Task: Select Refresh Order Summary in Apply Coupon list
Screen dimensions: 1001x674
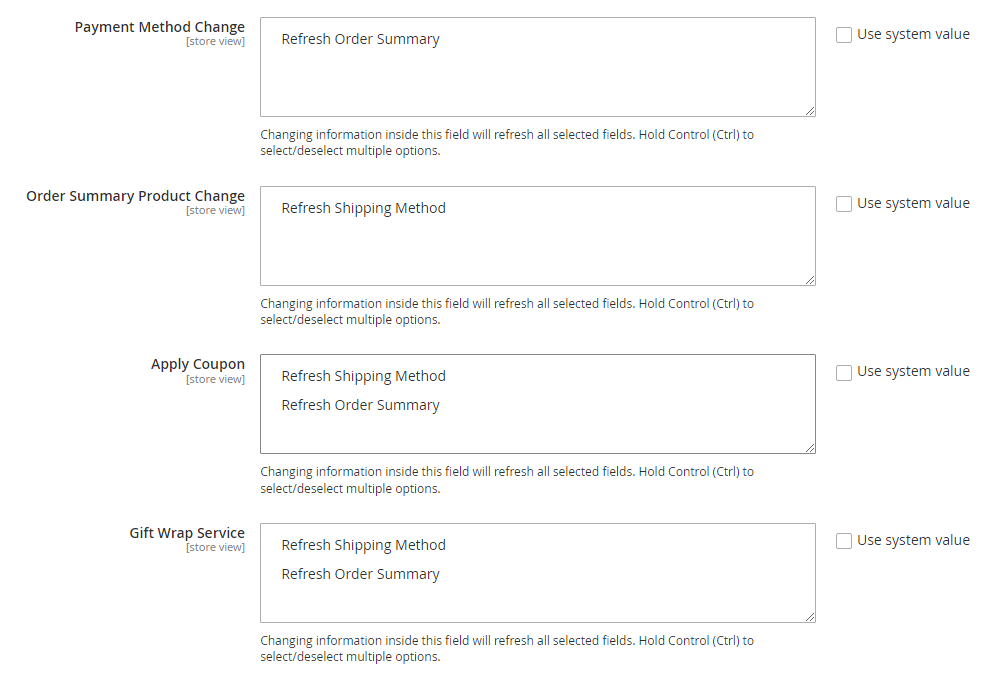Action: (360, 406)
